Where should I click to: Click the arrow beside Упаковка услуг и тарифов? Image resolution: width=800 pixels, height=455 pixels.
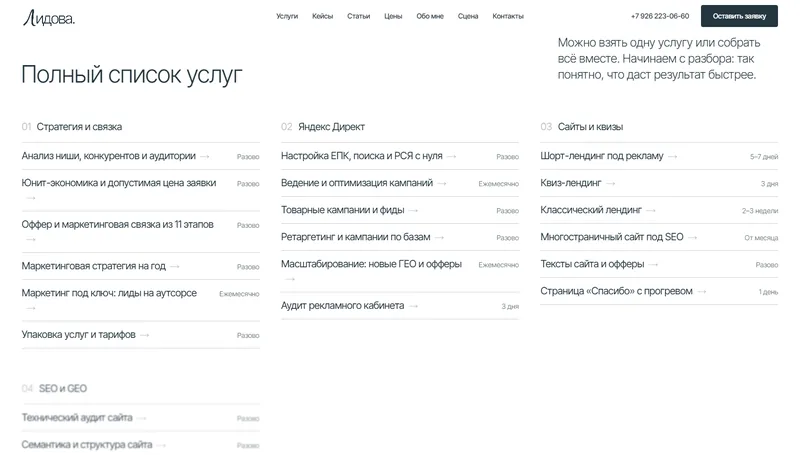(144, 335)
